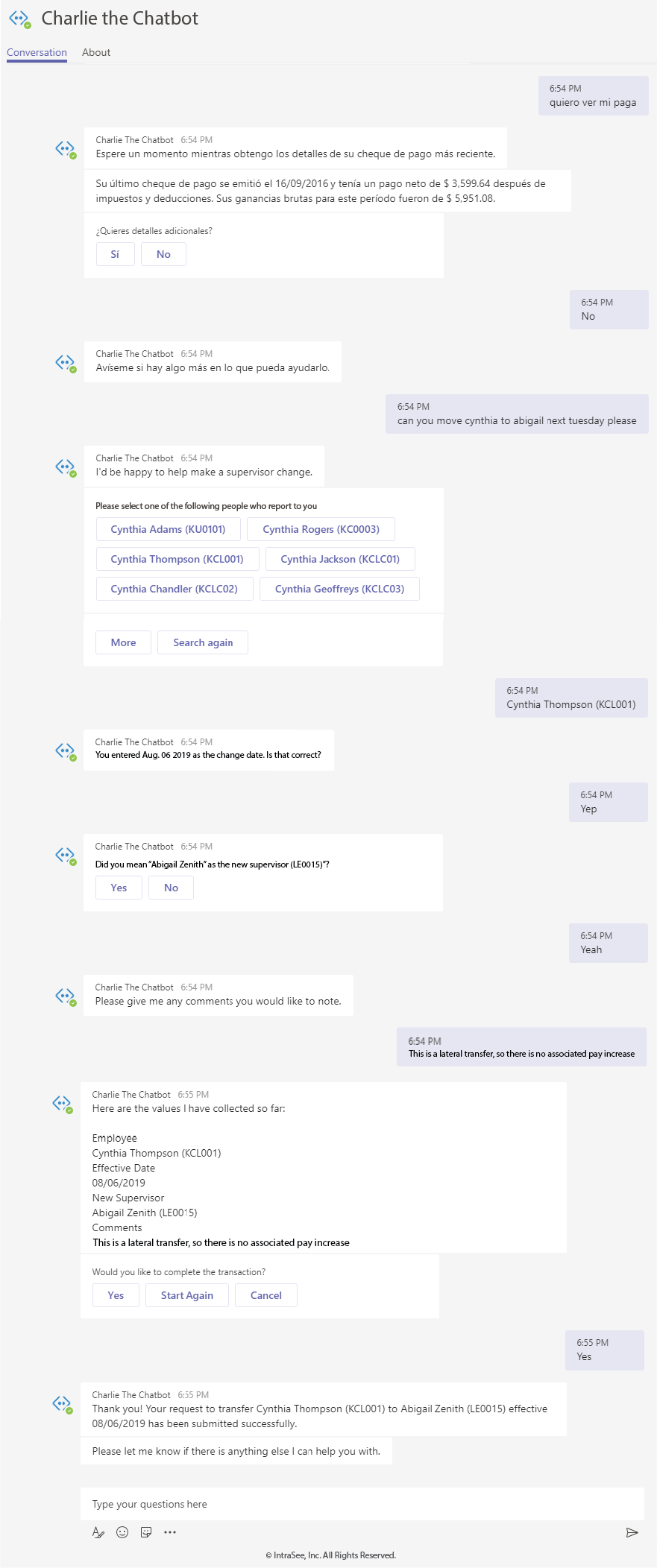Select Cynthia Adams (KU0101)
The image size is (657, 1568).
click(168, 529)
